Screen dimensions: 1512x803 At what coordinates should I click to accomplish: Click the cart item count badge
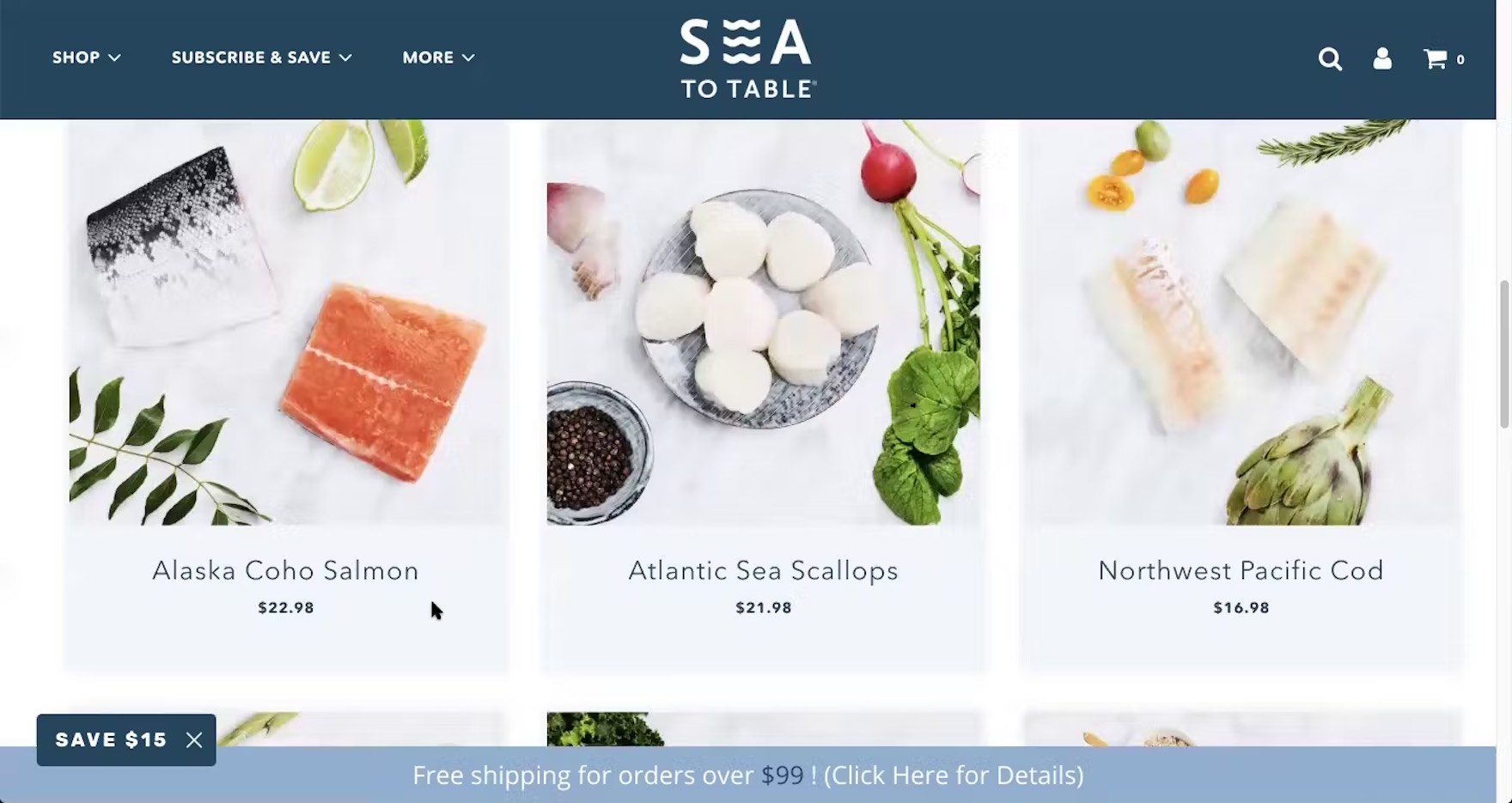1460,60
